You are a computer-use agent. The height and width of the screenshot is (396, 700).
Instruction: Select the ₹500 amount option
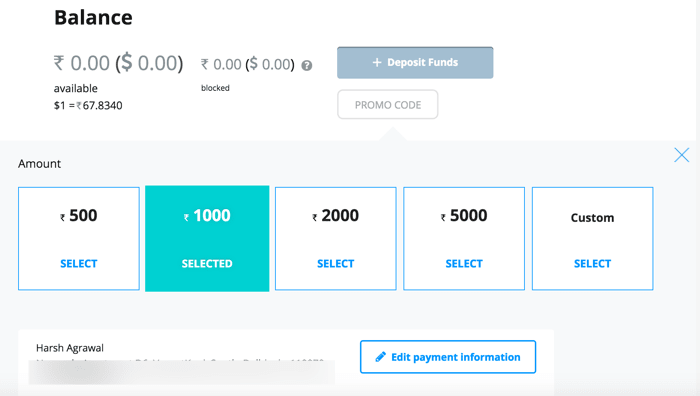(79, 238)
